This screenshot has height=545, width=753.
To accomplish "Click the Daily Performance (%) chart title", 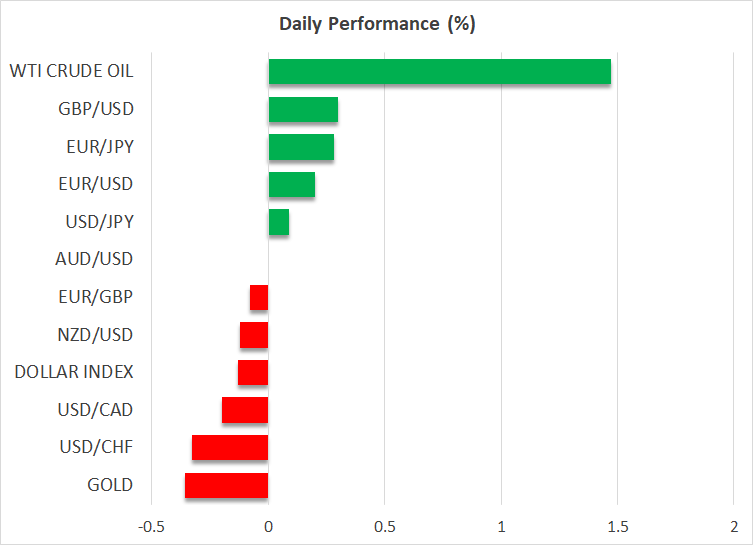I will pos(376,25).
